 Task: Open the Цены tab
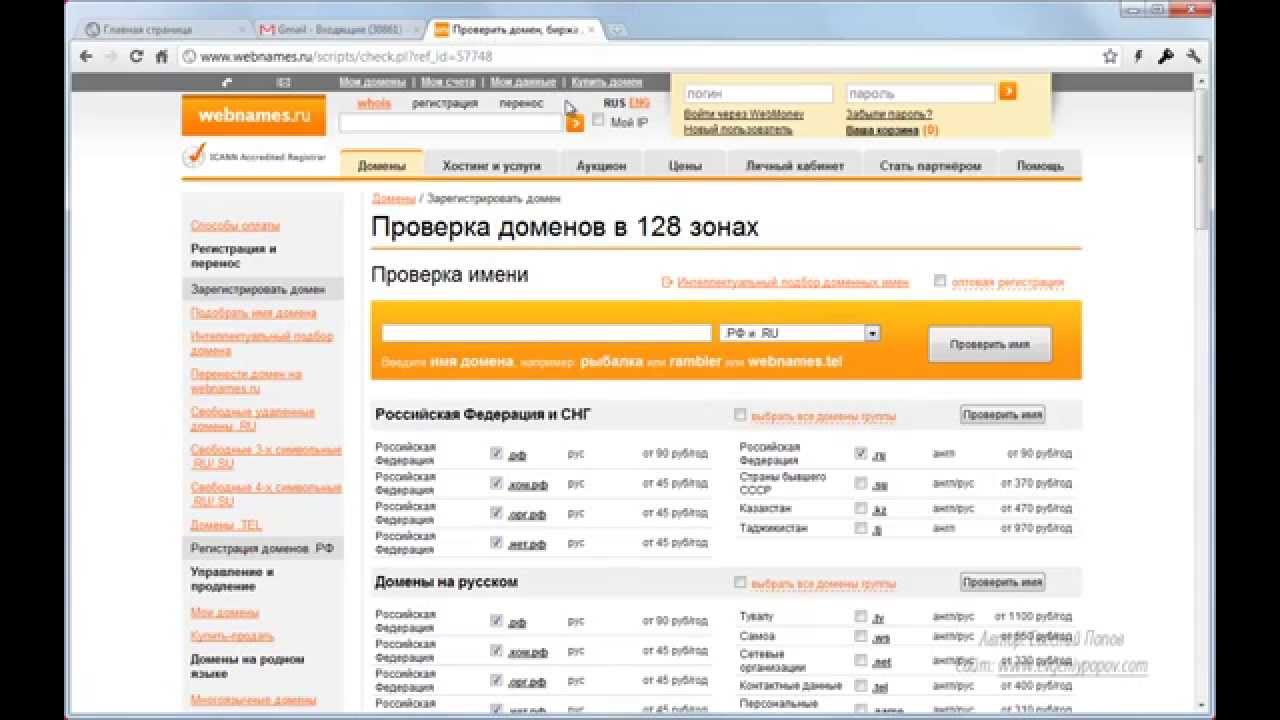[685, 166]
